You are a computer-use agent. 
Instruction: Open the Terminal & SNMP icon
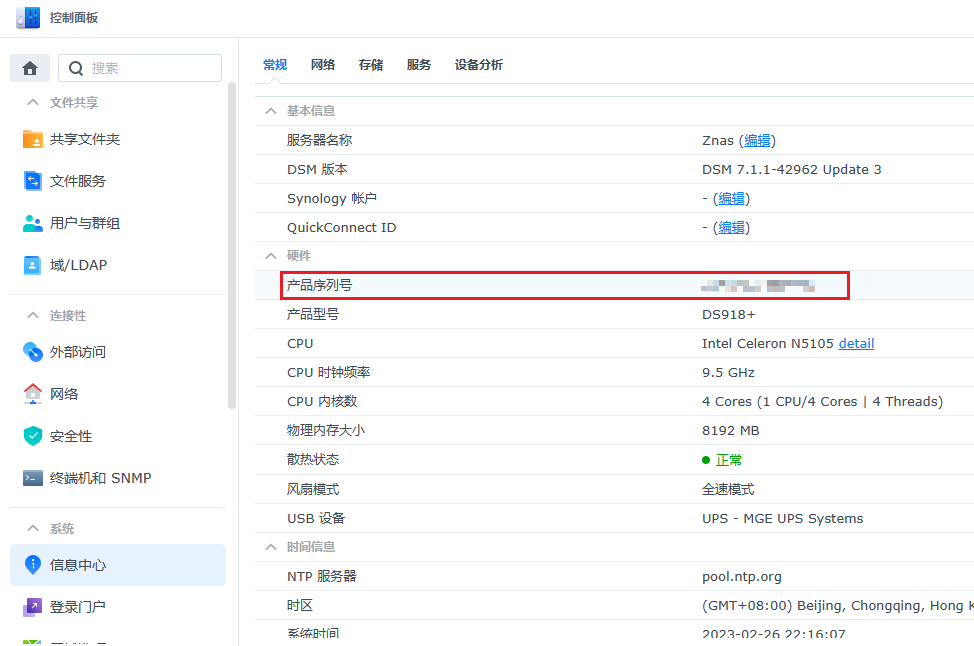coord(32,478)
